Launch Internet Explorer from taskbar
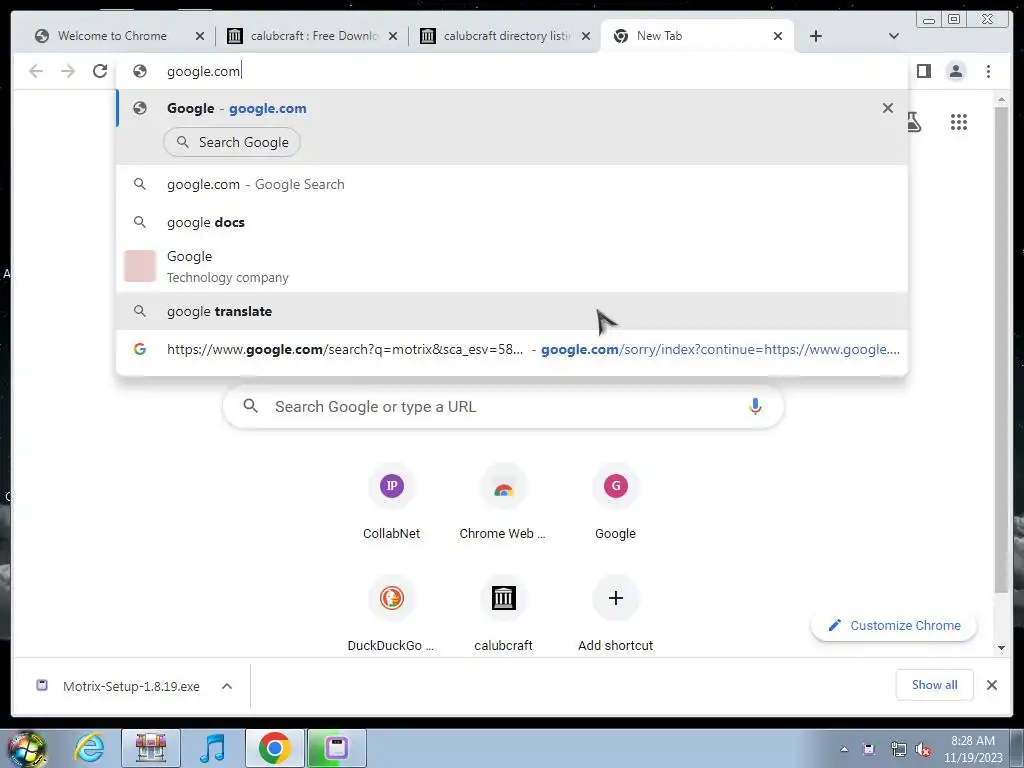This screenshot has width=1024, height=768. (89, 748)
